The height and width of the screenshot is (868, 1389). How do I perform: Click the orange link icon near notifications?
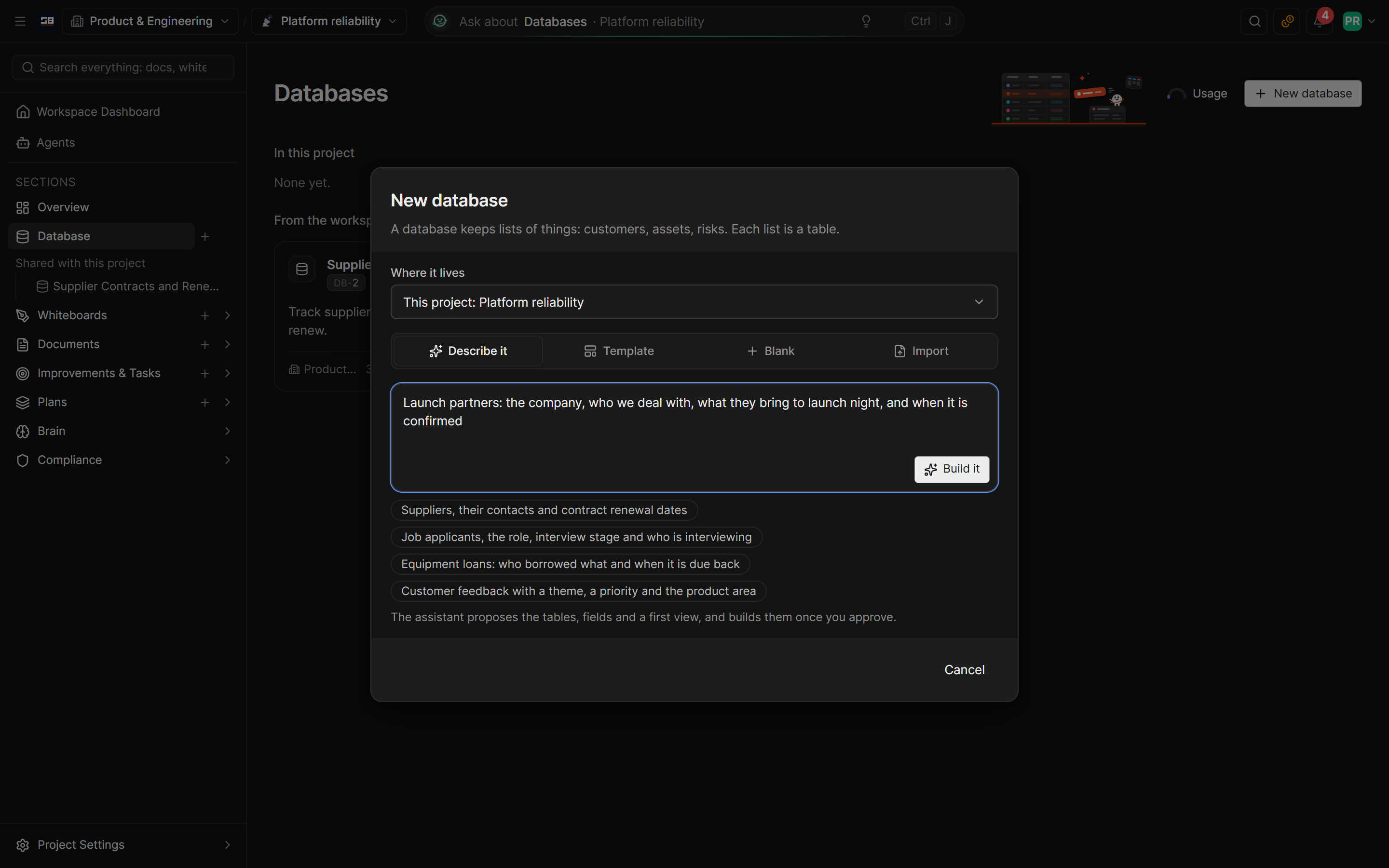[x=1287, y=21]
